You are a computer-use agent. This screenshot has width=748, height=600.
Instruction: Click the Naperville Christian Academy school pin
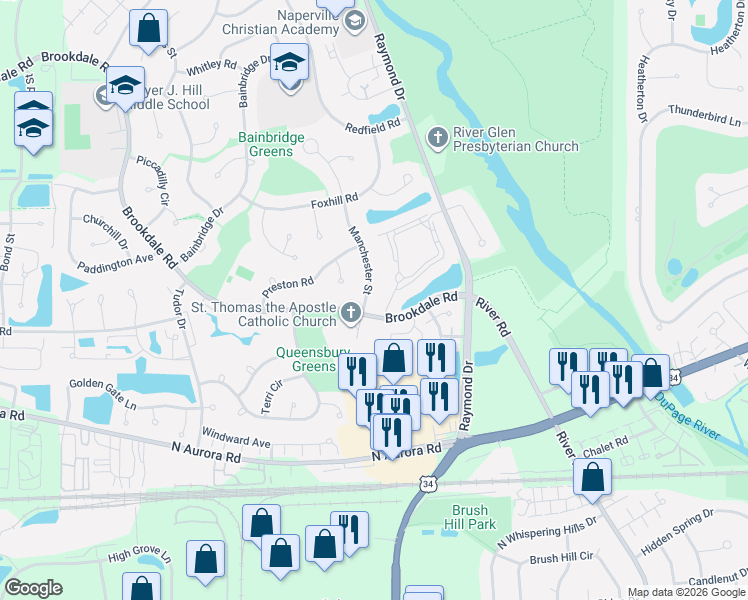coord(355,22)
